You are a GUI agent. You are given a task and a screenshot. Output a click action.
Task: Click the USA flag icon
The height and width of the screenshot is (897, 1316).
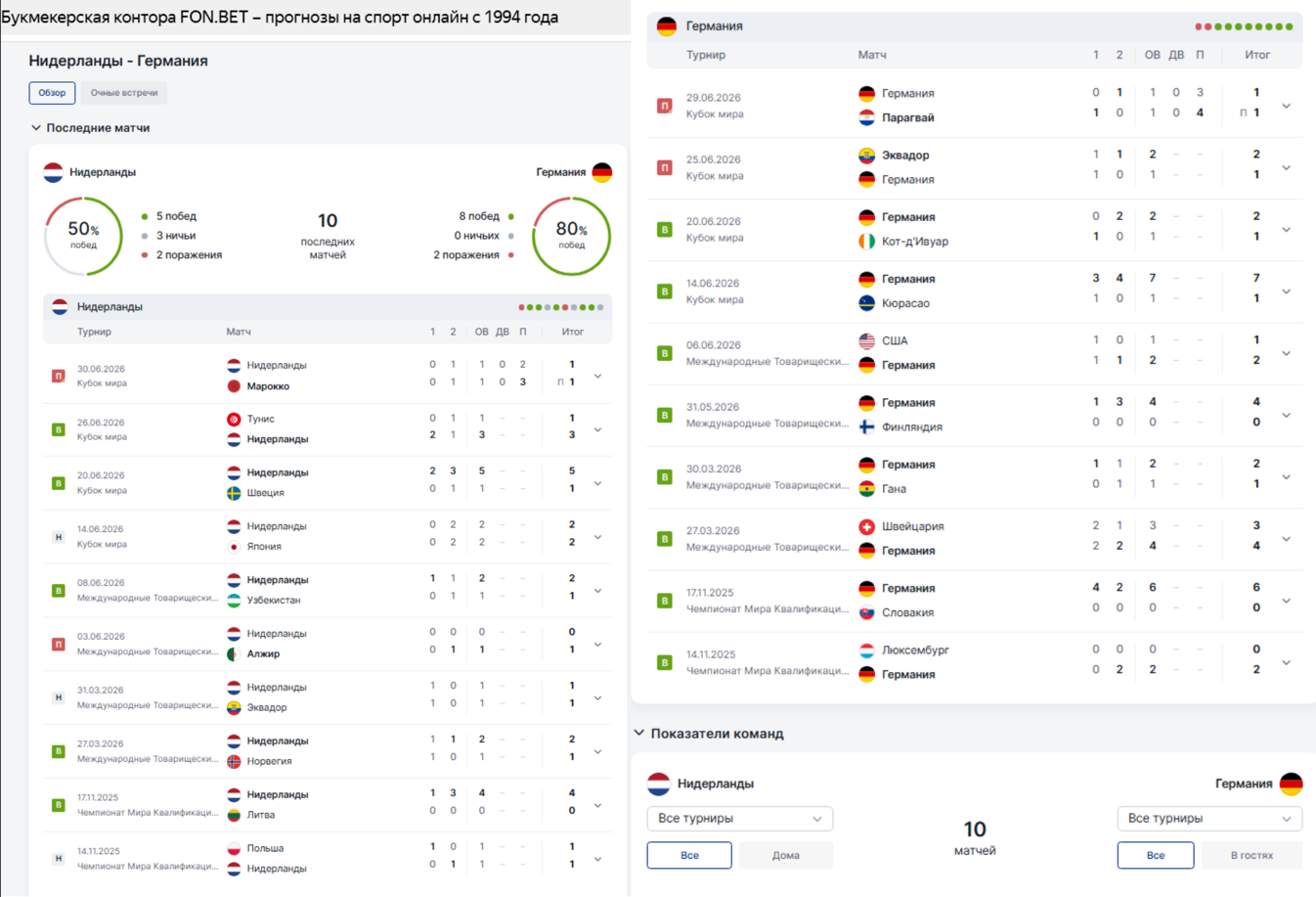pyautogui.click(x=866, y=341)
